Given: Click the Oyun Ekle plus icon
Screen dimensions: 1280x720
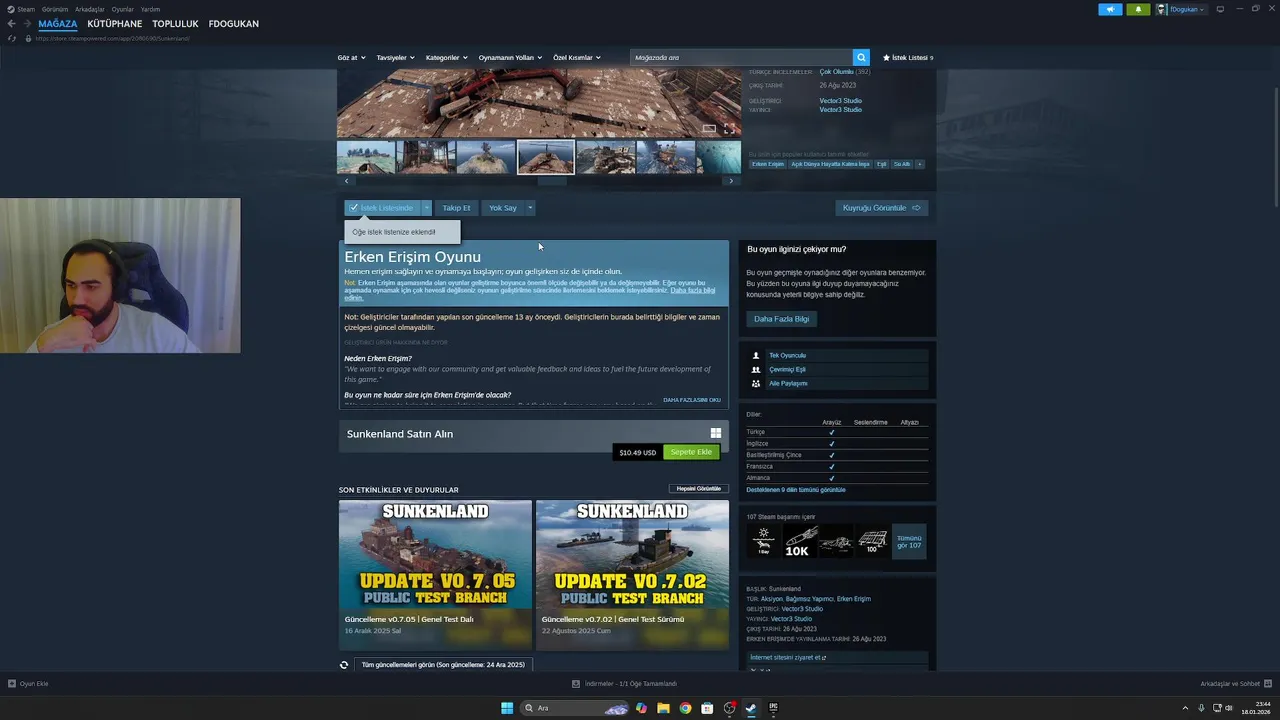Looking at the screenshot, I should tap(12, 684).
